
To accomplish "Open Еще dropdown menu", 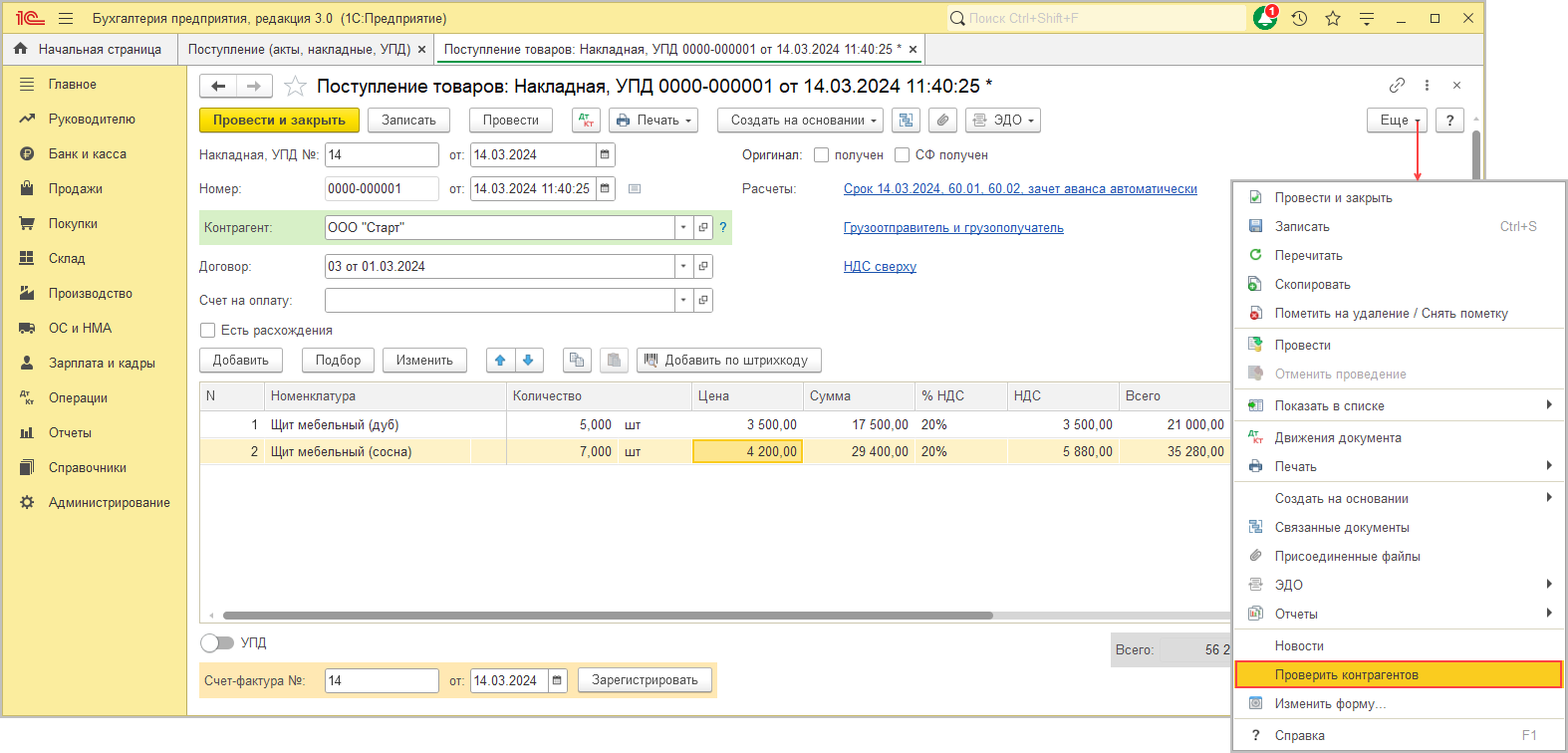I will (1398, 121).
